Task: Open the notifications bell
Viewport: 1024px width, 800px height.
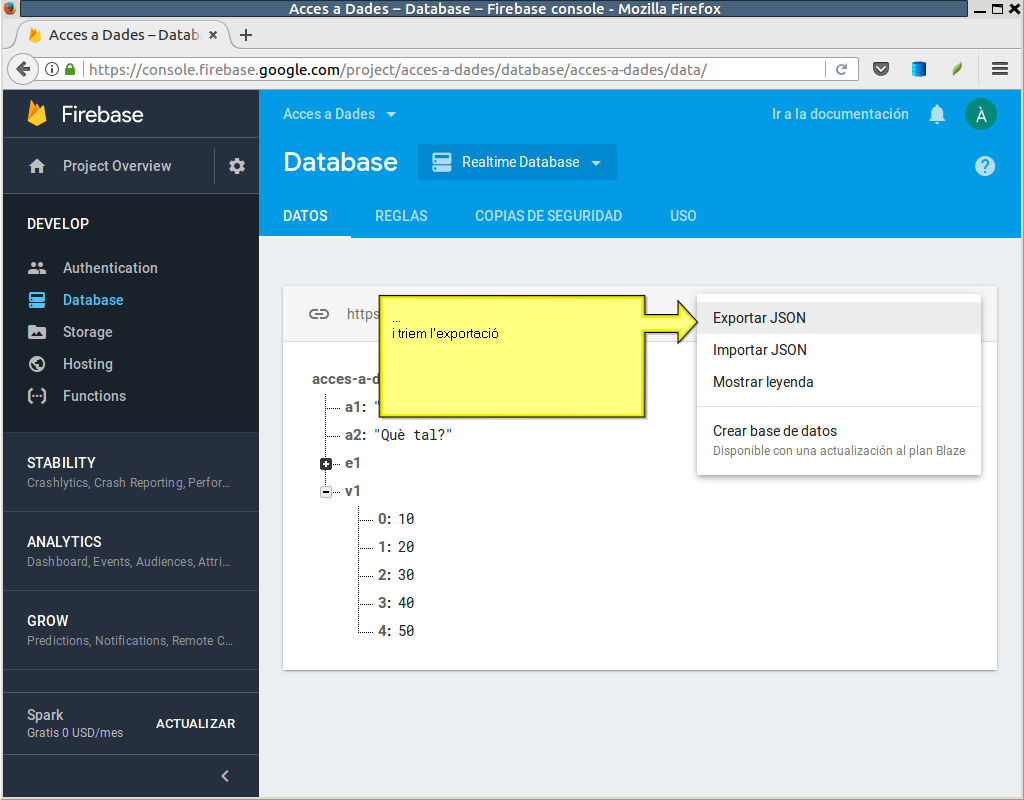Action: pos(937,114)
